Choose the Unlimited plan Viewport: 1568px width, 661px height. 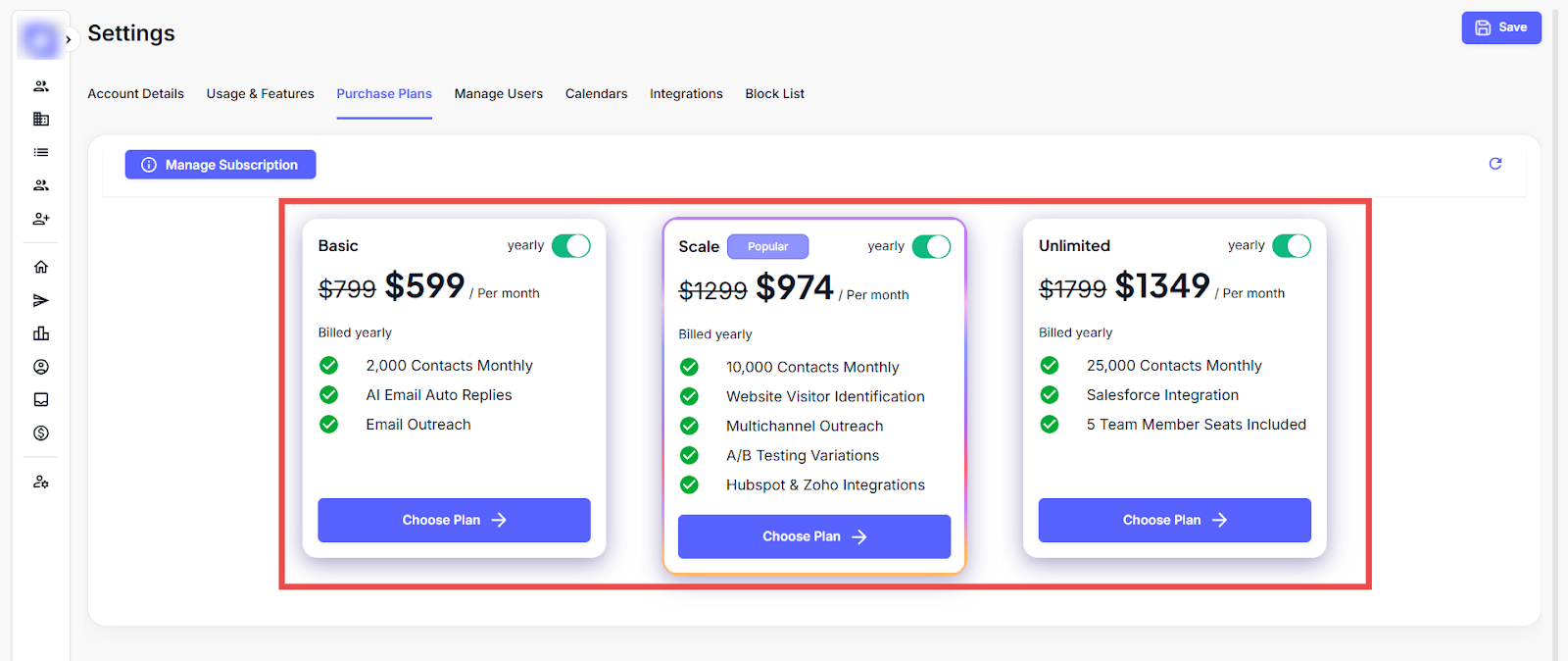pyautogui.click(x=1174, y=520)
